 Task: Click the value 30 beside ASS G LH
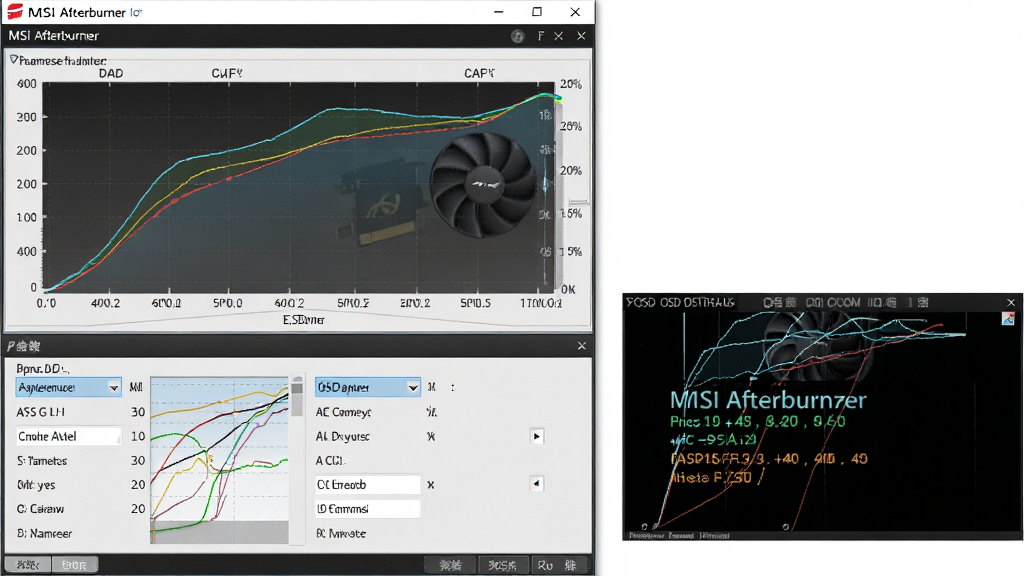click(138, 412)
